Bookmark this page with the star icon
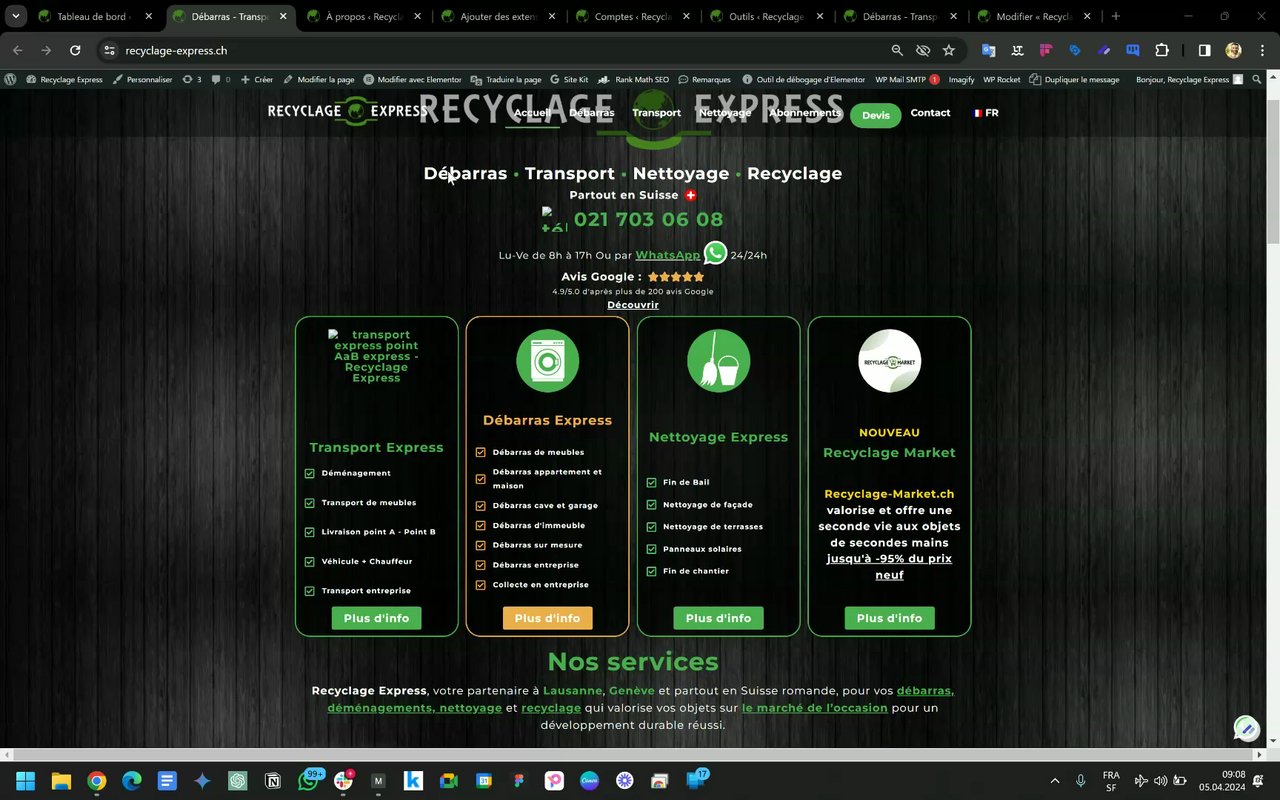Viewport: 1280px width, 800px height. tap(948, 50)
